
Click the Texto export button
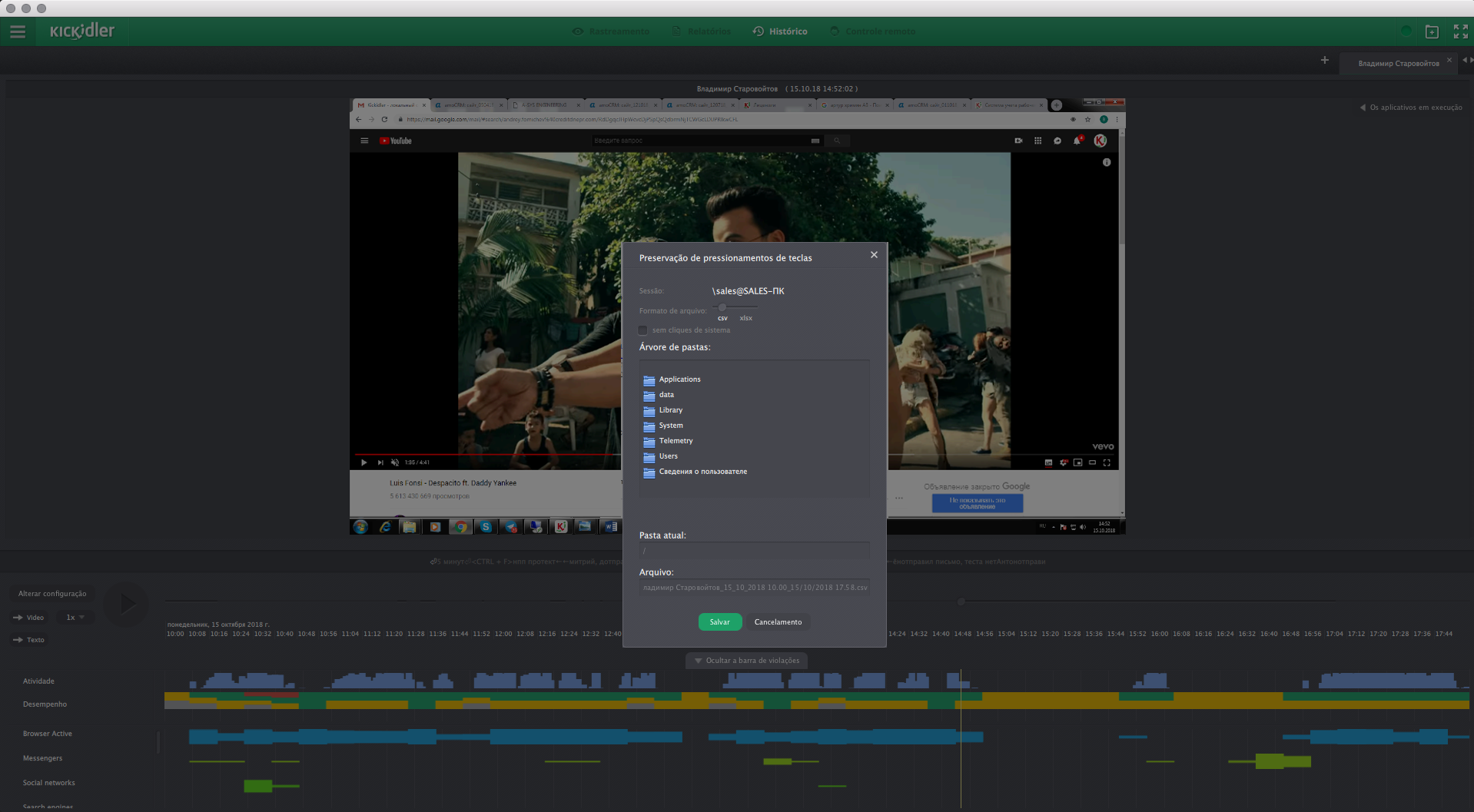(29, 640)
